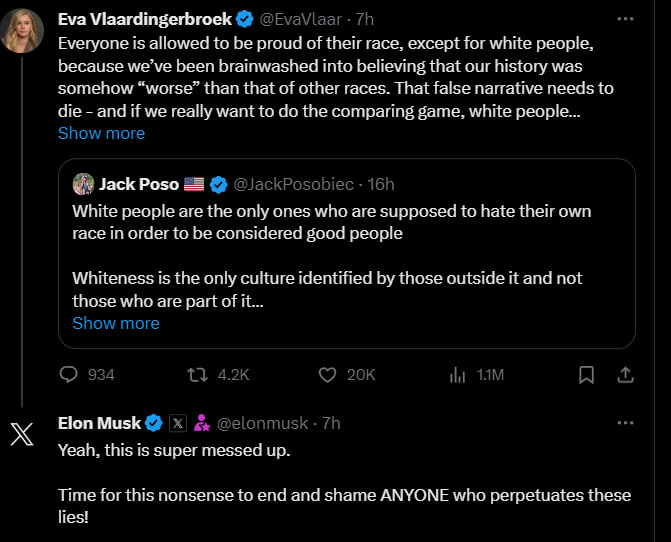Click the X affiliation badge beside Elon Musk
This screenshot has width=671, height=542.
click(x=178, y=423)
